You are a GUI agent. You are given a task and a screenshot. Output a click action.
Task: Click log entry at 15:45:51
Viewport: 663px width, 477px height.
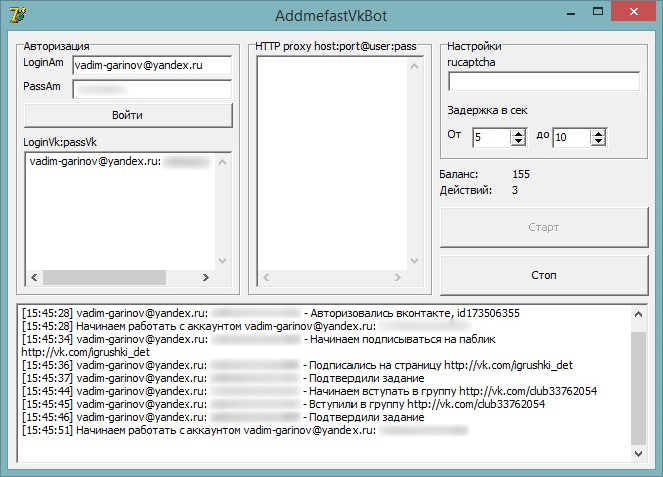245,430
